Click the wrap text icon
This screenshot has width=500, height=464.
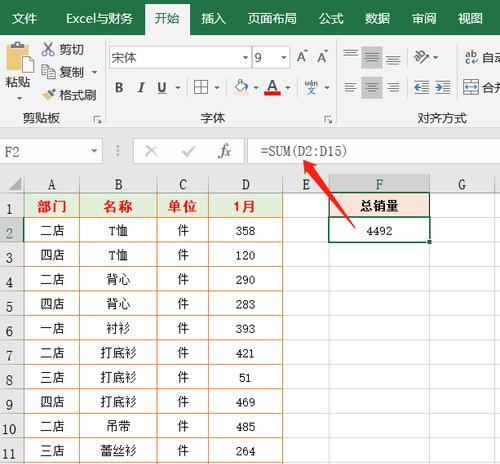pos(471,57)
